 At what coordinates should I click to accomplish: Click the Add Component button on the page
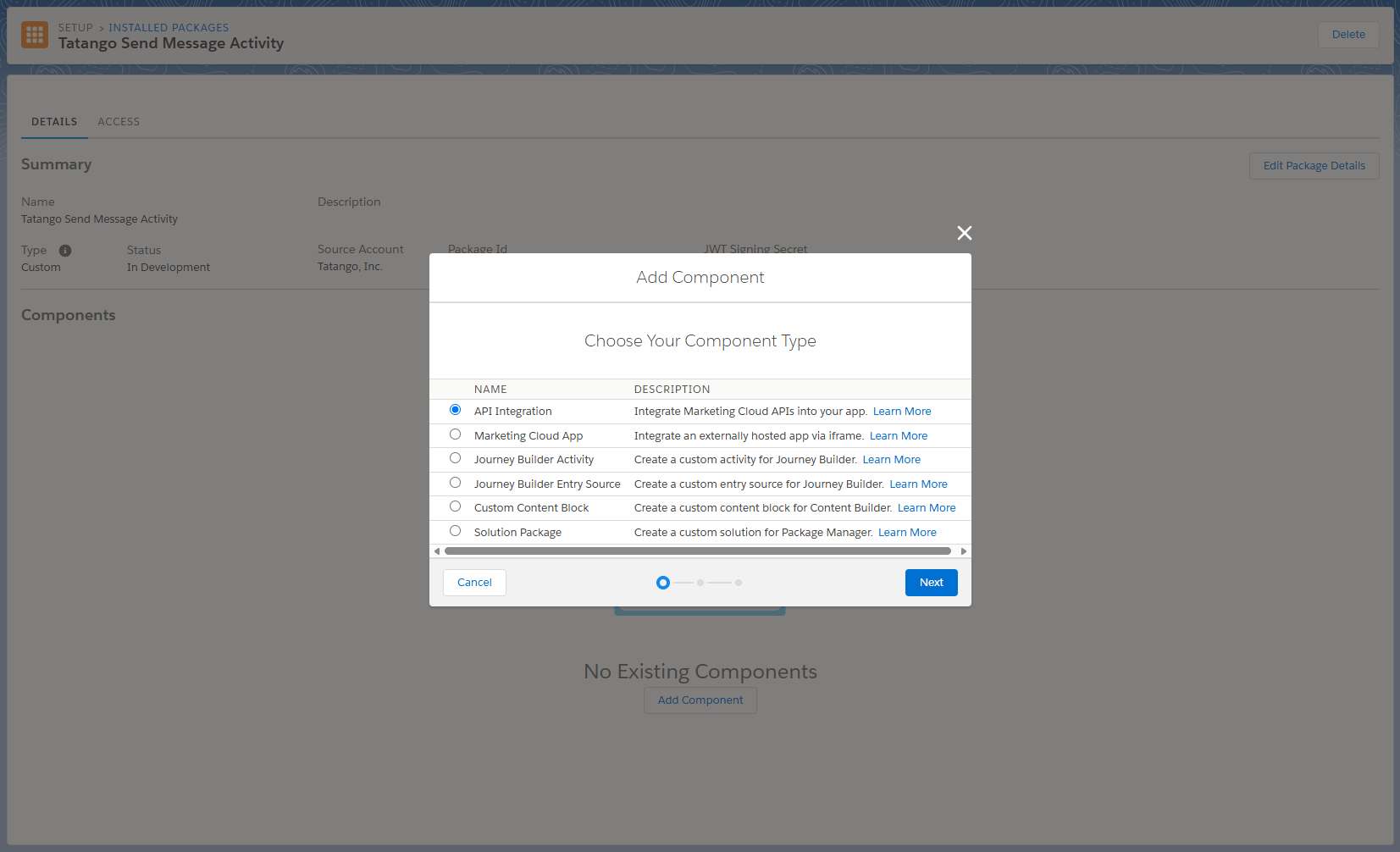coord(700,700)
